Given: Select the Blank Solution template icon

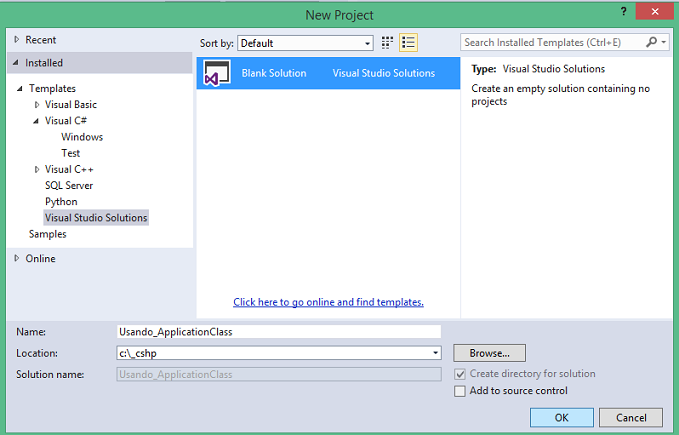Looking at the screenshot, I should click(x=217, y=73).
